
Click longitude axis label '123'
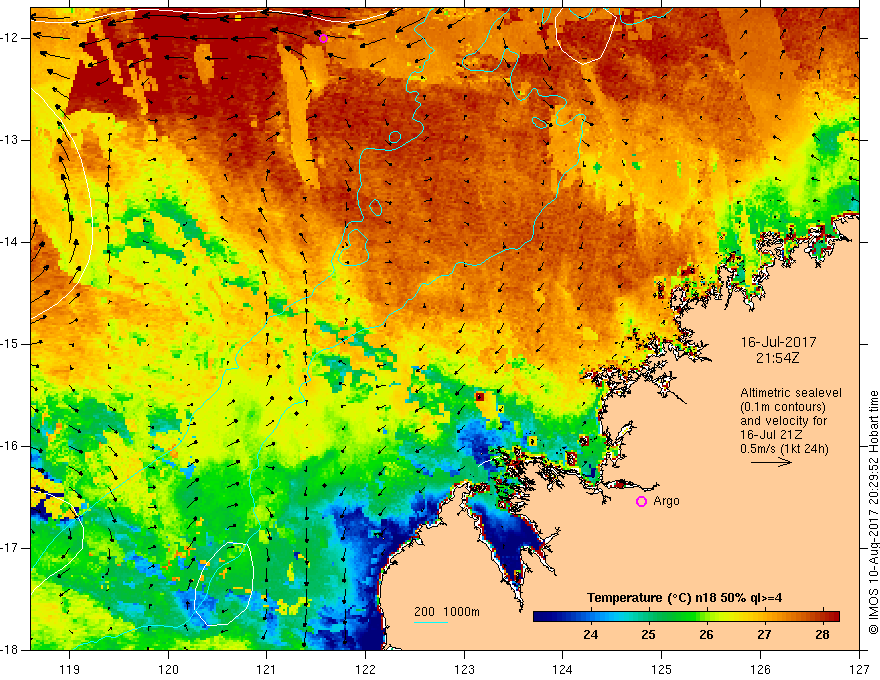[x=464, y=669]
